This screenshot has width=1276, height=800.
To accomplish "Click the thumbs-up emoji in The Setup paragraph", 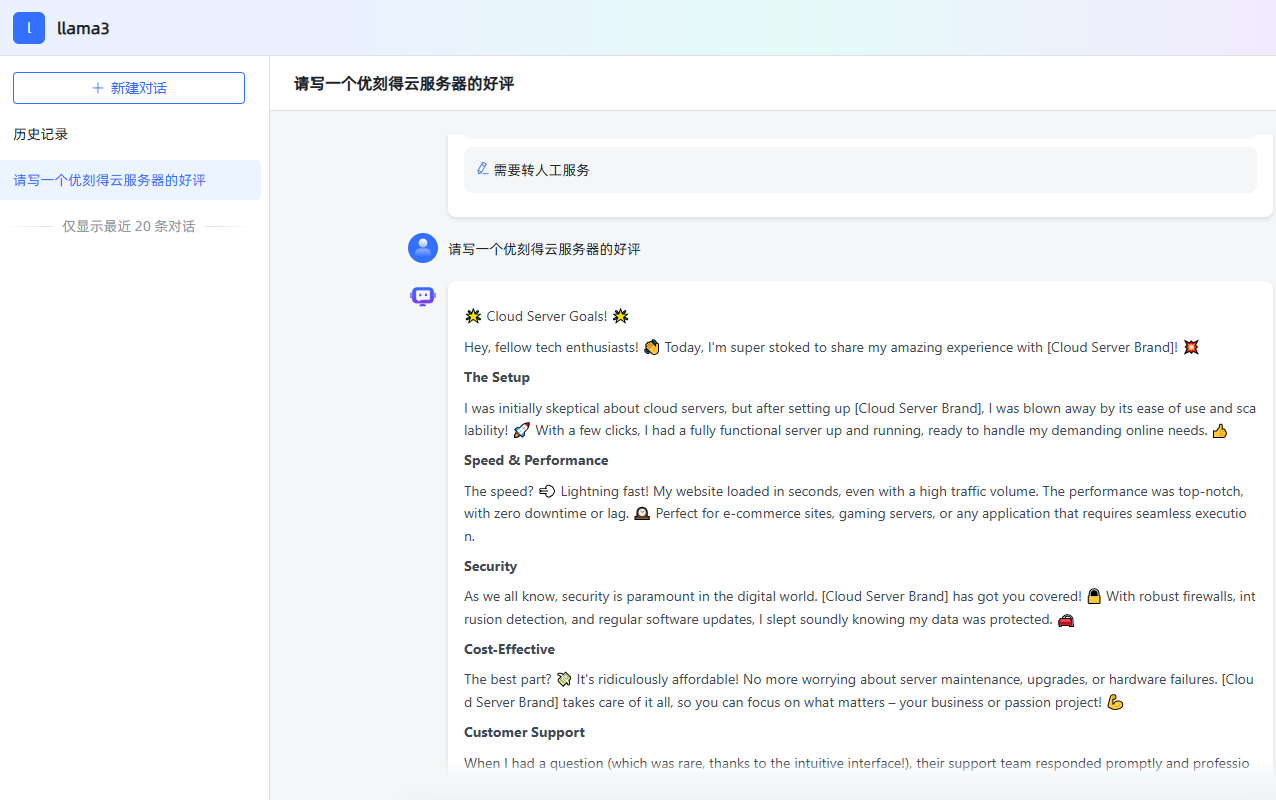I will point(1219,430).
